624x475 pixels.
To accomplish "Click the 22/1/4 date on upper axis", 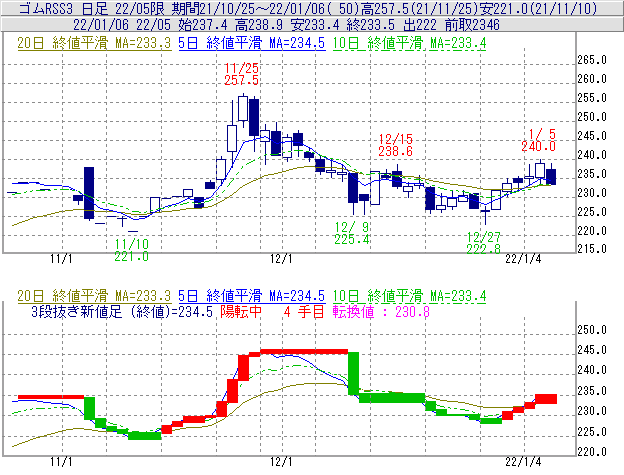I will pos(523,259).
